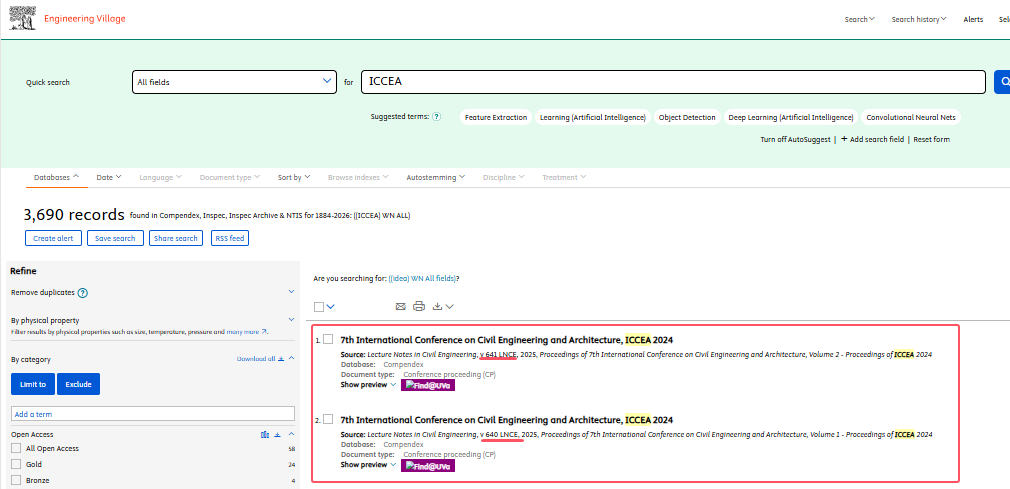The height and width of the screenshot is (489, 1010).
Task: Open Open Access chart view icon
Action: point(265,435)
